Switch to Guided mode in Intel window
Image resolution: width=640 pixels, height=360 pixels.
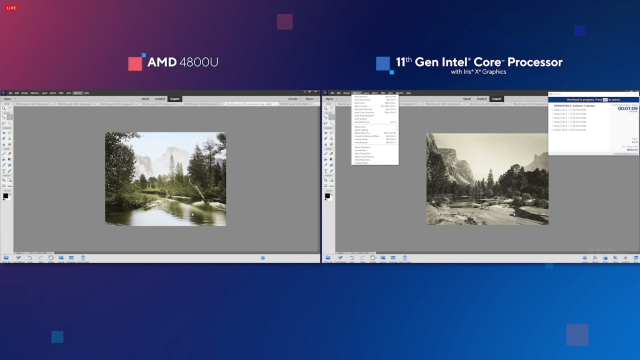click(x=482, y=99)
